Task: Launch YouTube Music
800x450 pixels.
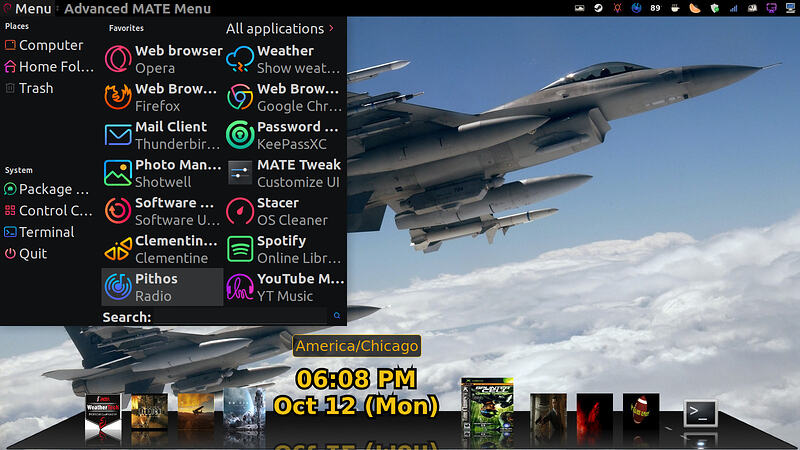Action: click(x=285, y=287)
